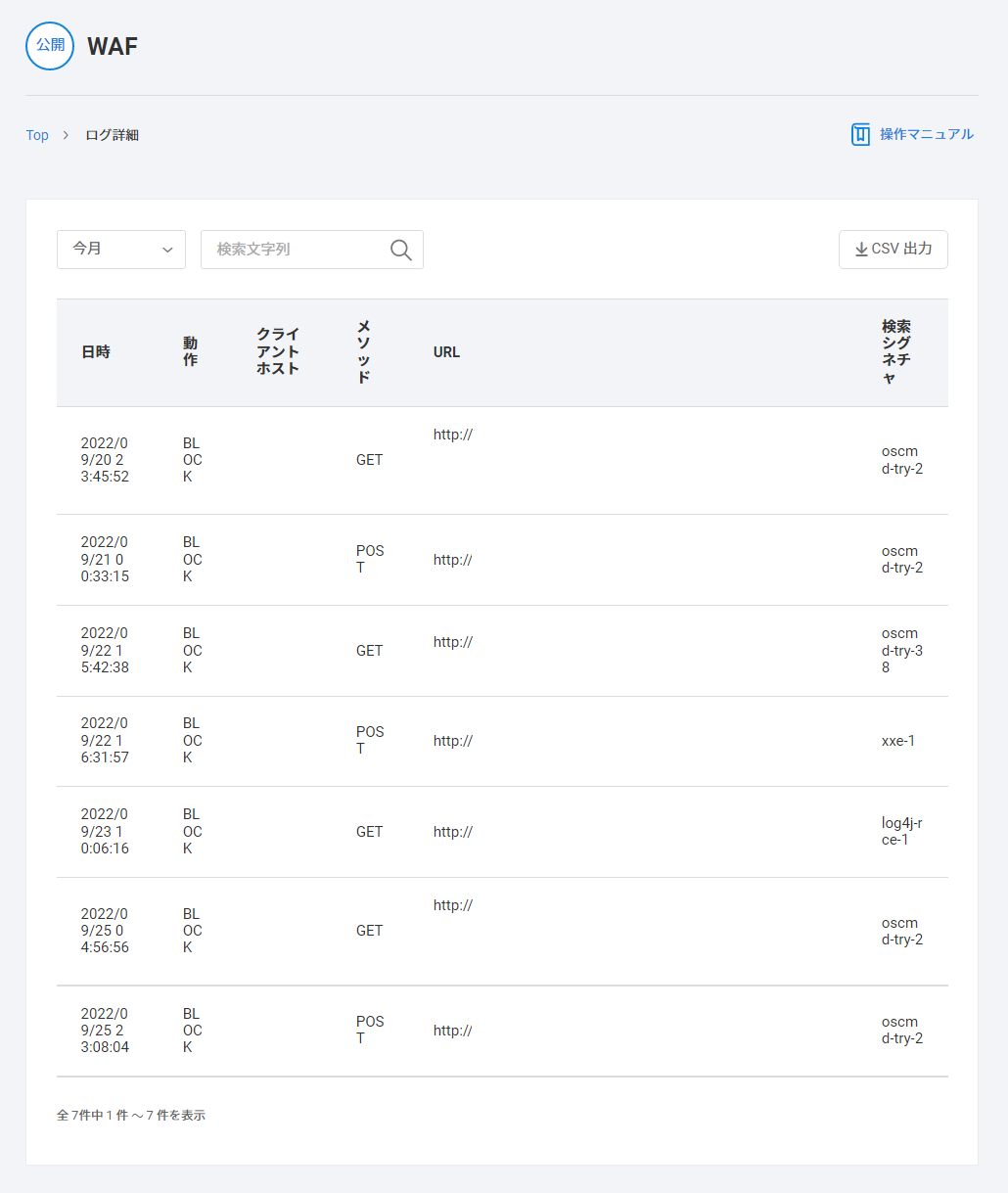Select the xxe-1 signature entry
Viewport: 1008px width, 1193px height.
coord(897,741)
